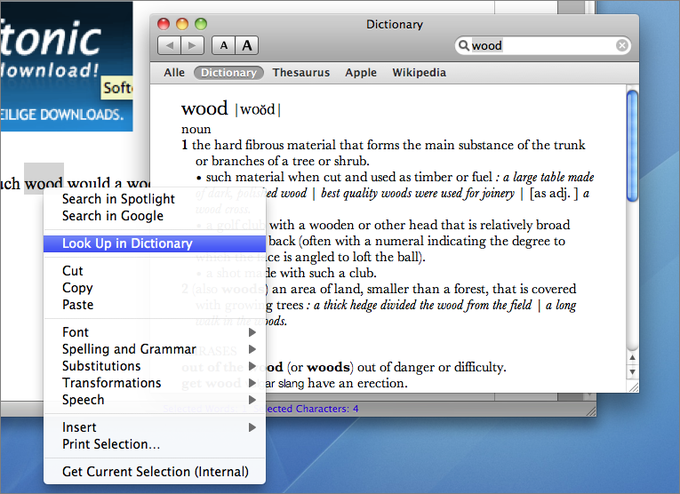This screenshot has width=680, height=494.
Task: Decrease text size with small A button
Action: (x=223, y=45)
